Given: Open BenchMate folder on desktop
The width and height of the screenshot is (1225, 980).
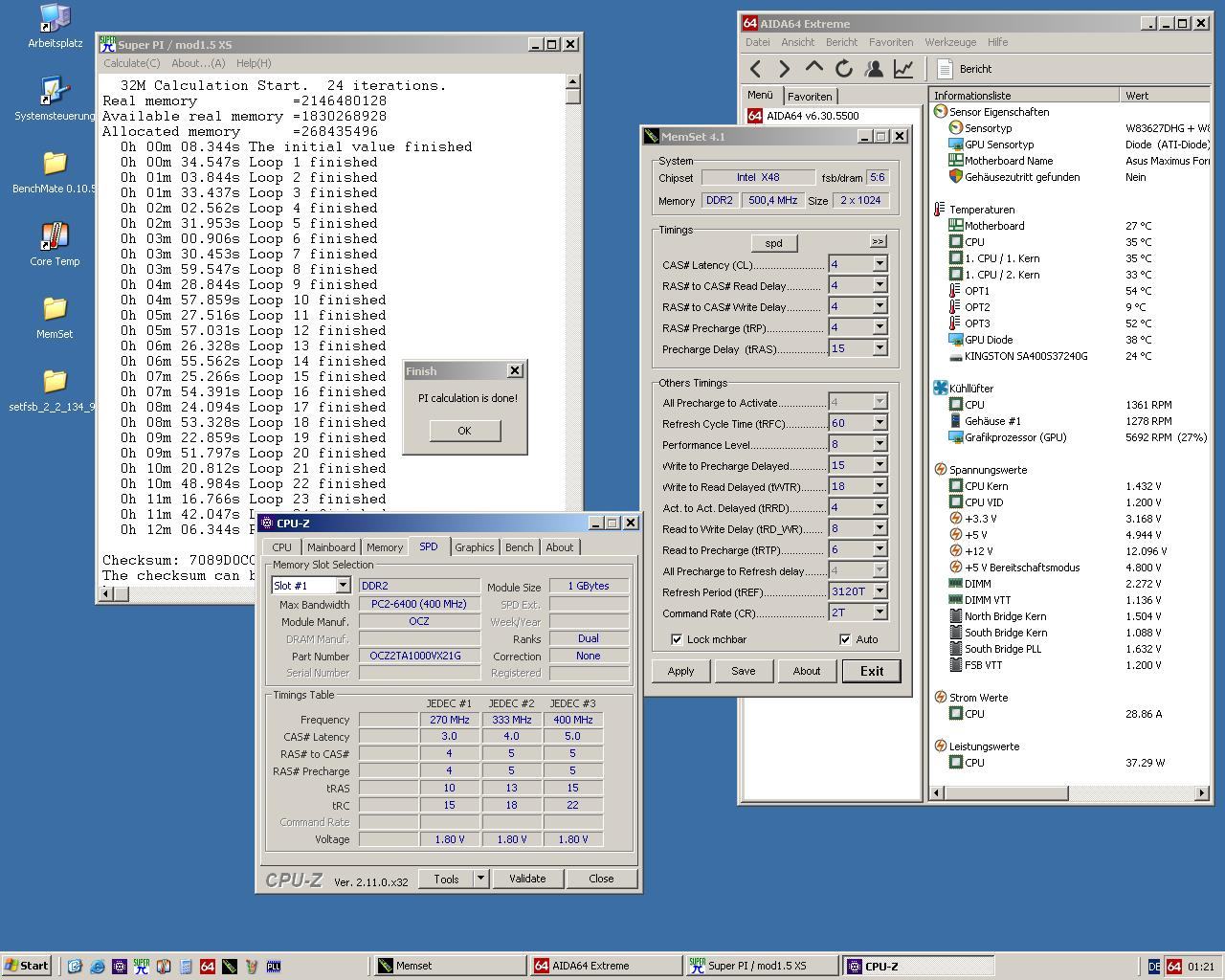Looking at the screenshot, I should coord(55,172).
